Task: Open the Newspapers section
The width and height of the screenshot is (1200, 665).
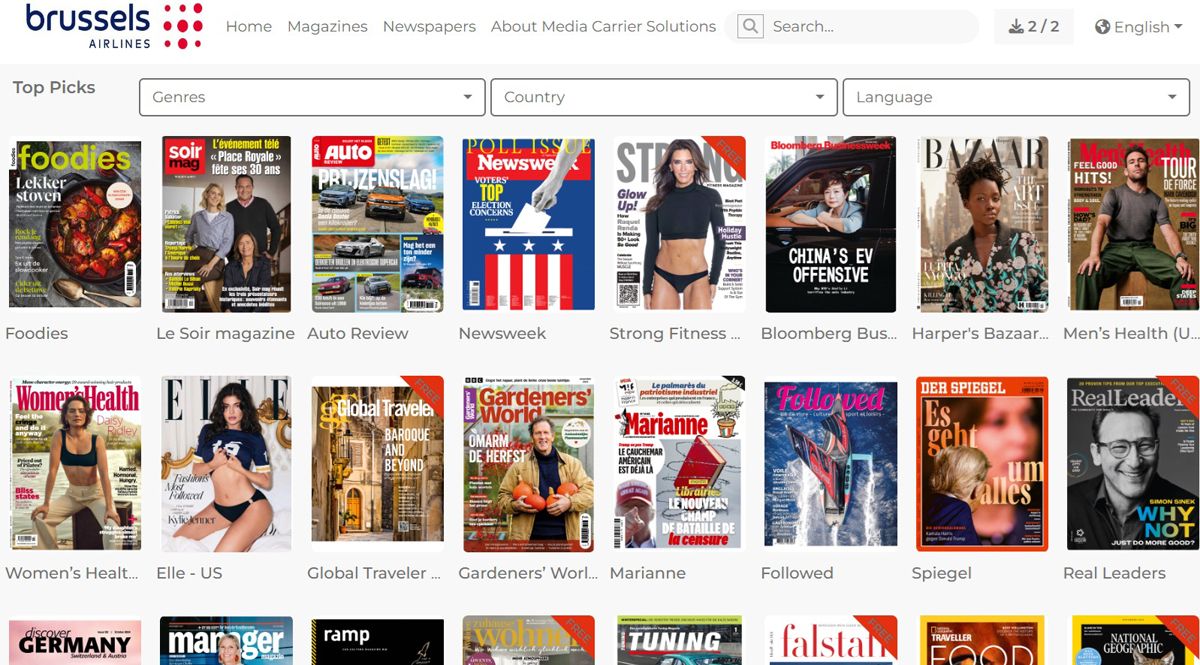Action: tap(429, 27)
